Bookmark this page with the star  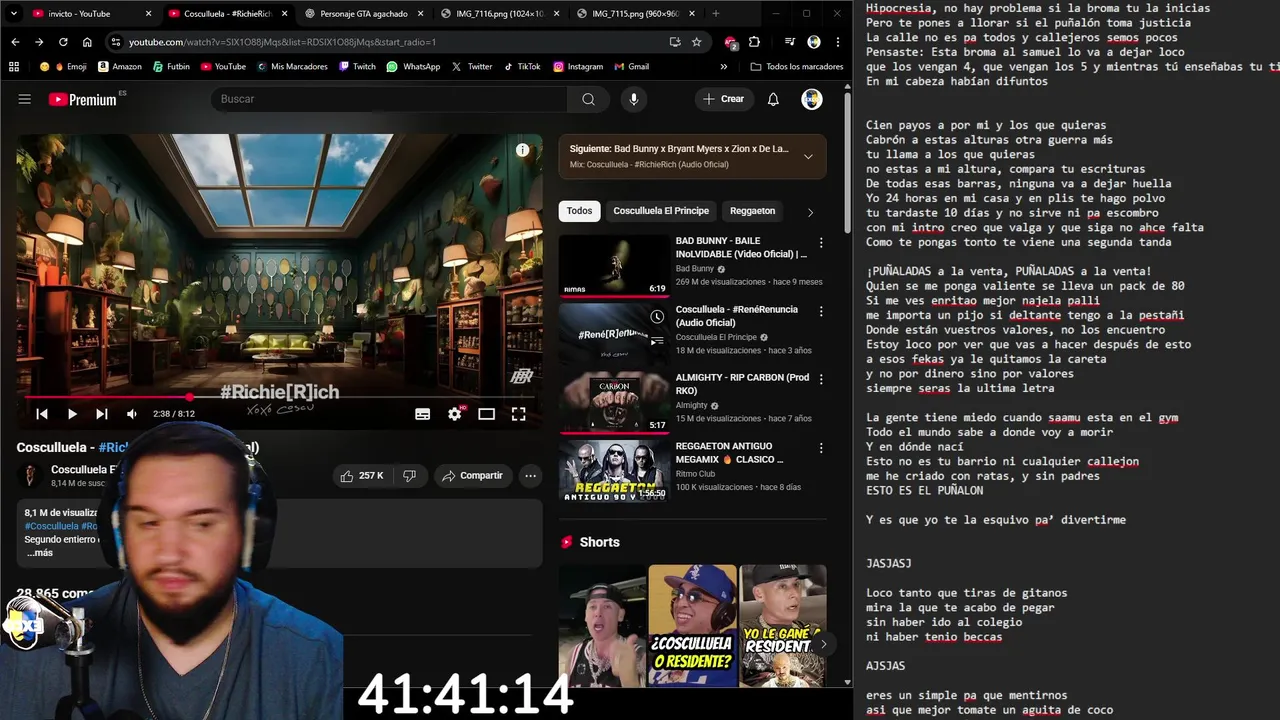coord(696,42)
